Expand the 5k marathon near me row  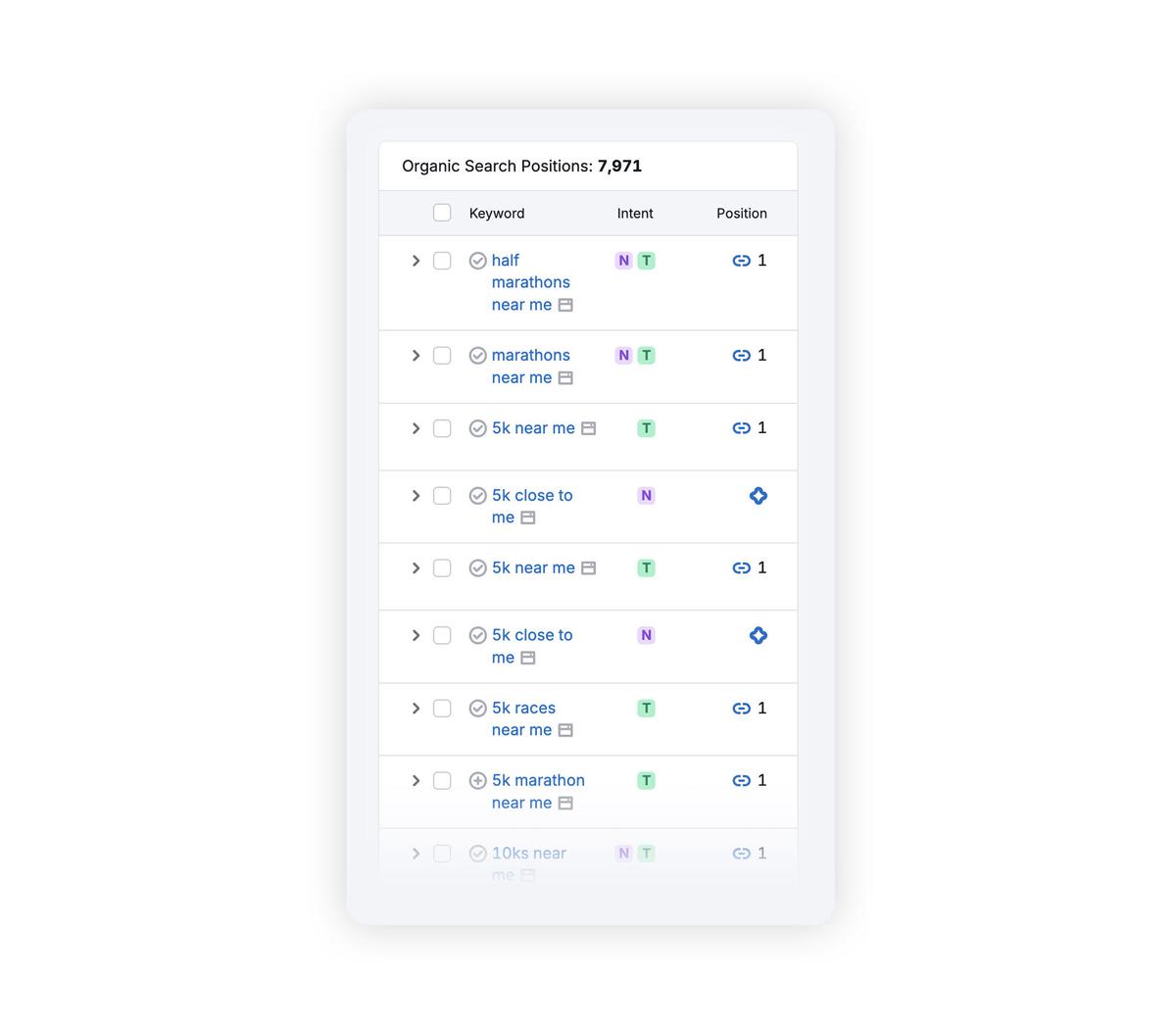pyautogui.click(x=416, y=781)
